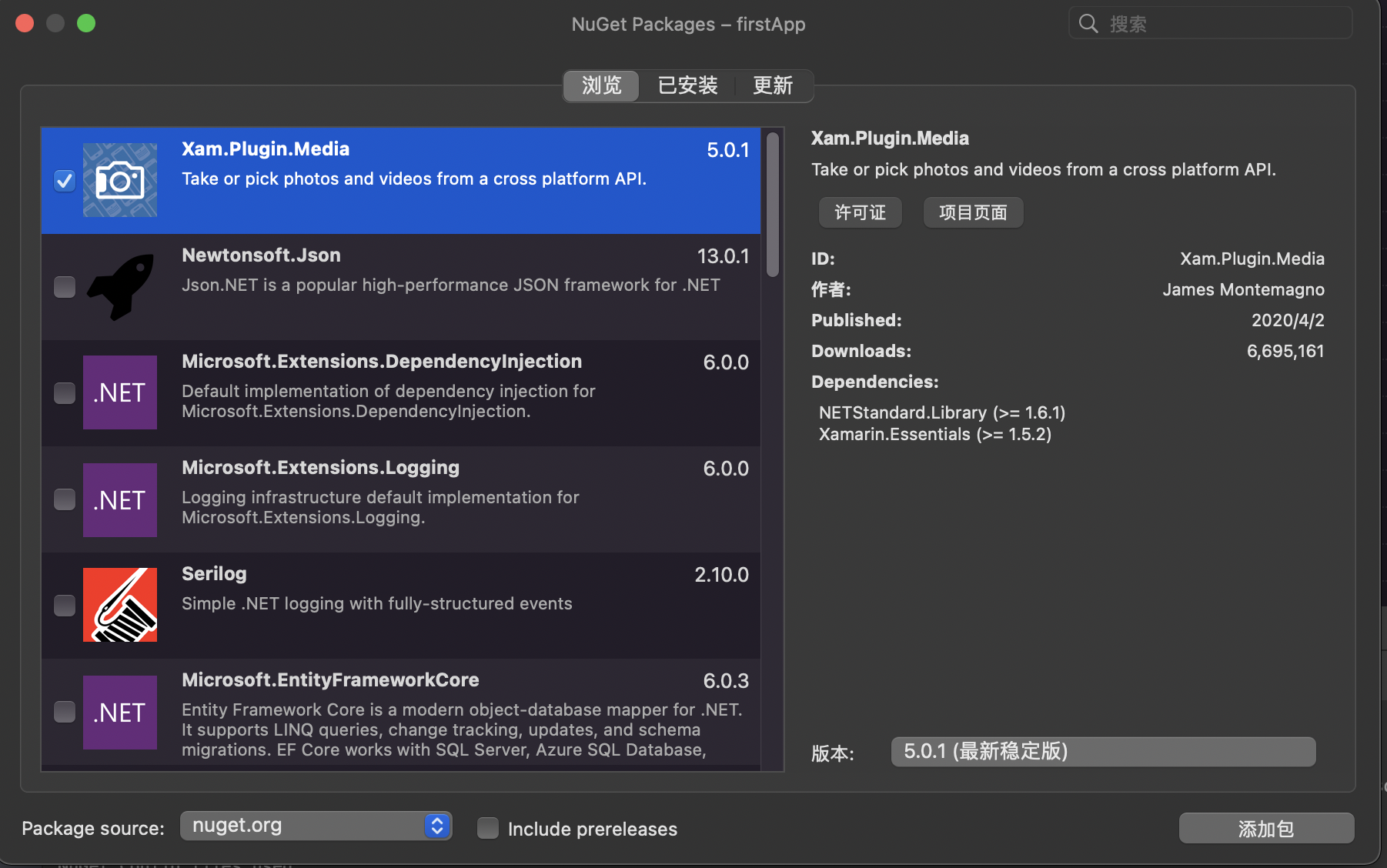Select the Serilog package title
Viewport: 1387px width, 868px height.
tap(214, 574)
